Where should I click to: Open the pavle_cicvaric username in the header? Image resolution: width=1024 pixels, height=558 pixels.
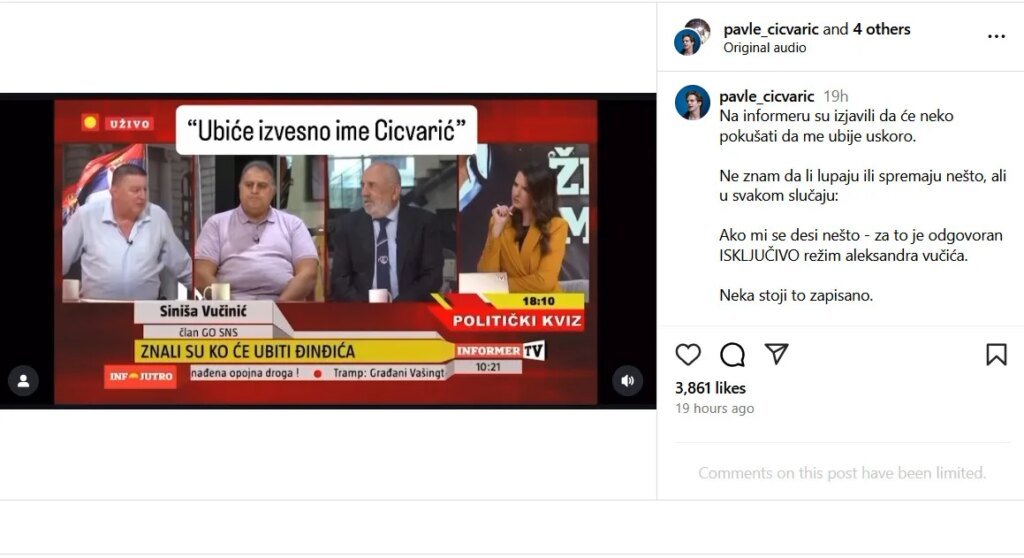[x=771, y=29]
